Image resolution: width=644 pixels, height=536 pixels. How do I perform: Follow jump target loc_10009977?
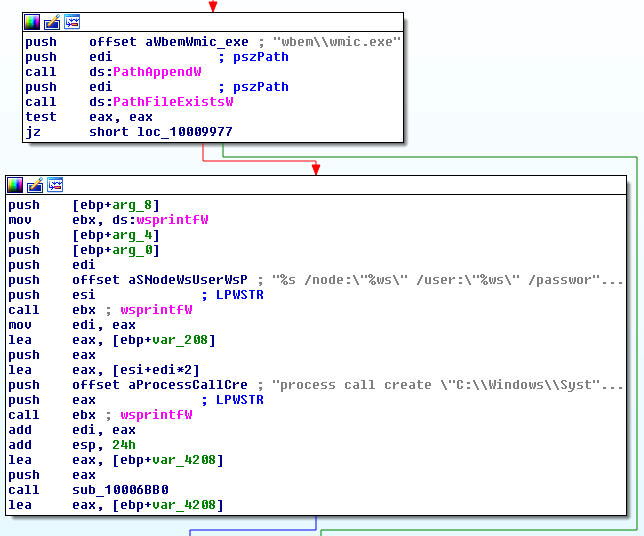point(185,132)
